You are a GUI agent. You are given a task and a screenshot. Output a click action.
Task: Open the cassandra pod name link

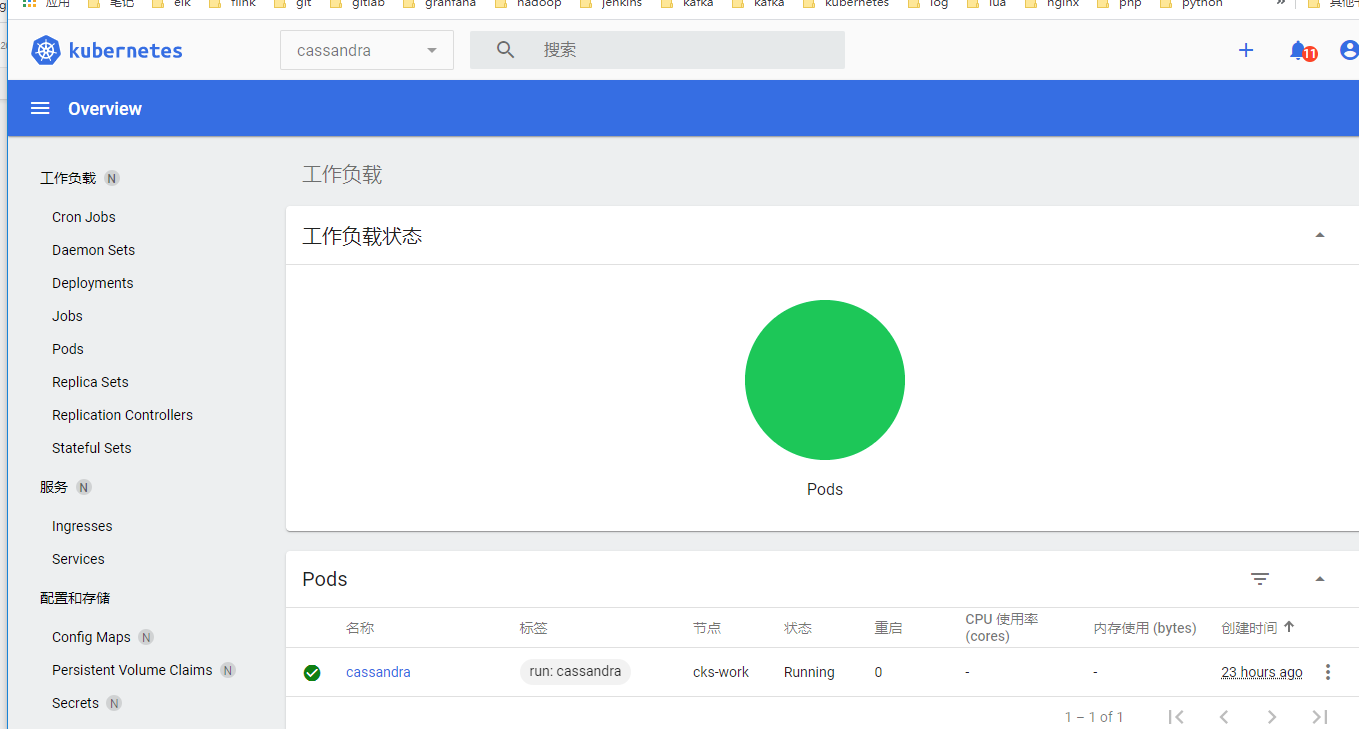378,672
